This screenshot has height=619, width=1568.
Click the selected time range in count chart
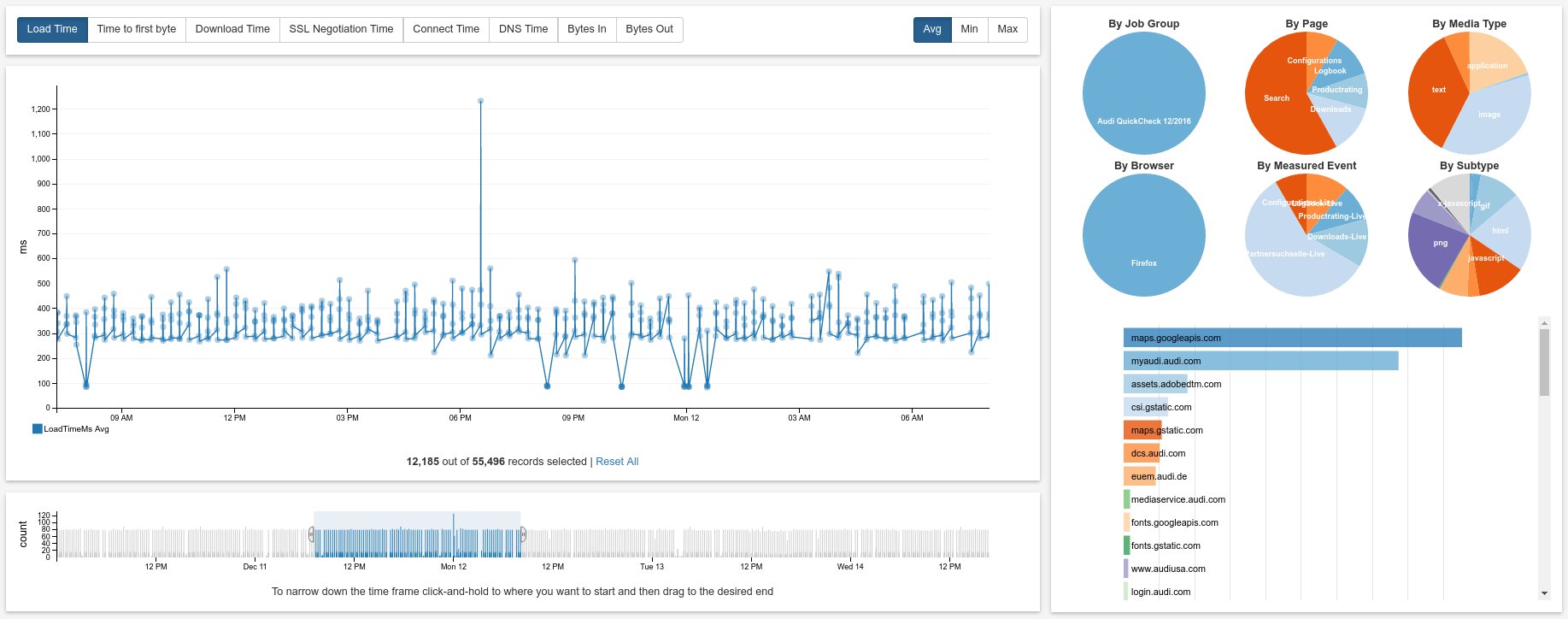tap(417, 534)
